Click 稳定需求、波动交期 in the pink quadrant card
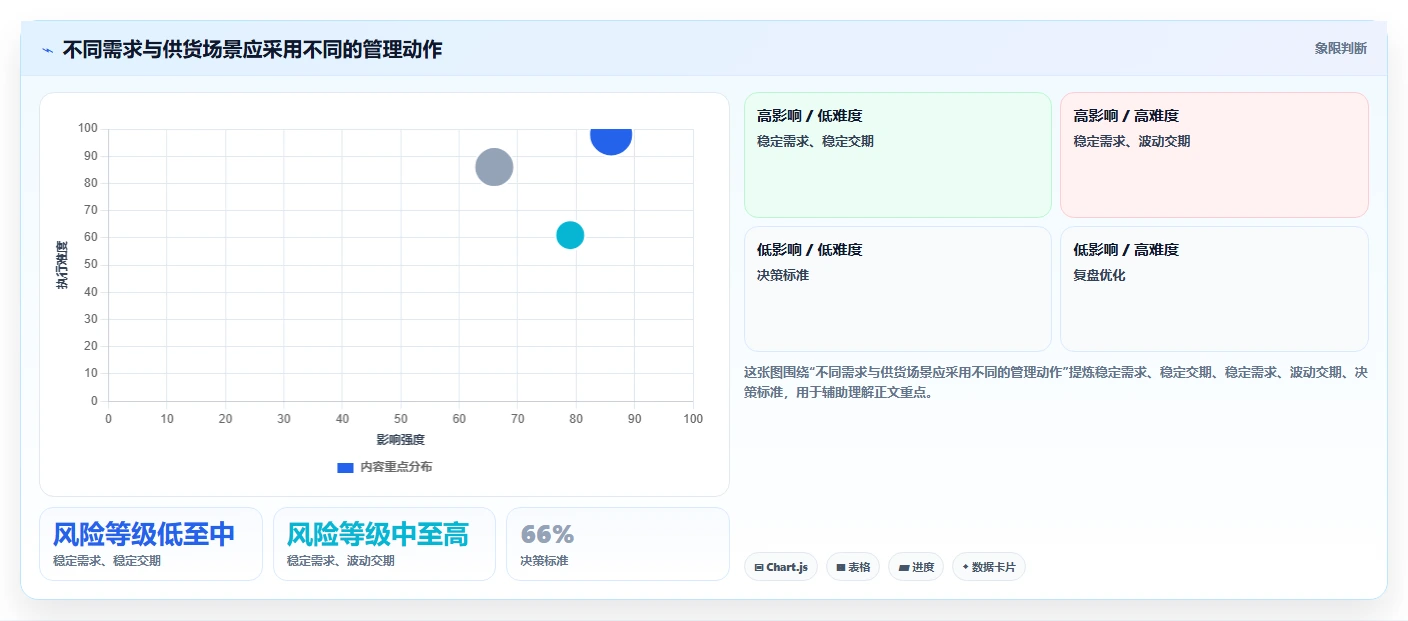Viewport: 1408px width, 621px height. click(x=1132, y=141)
